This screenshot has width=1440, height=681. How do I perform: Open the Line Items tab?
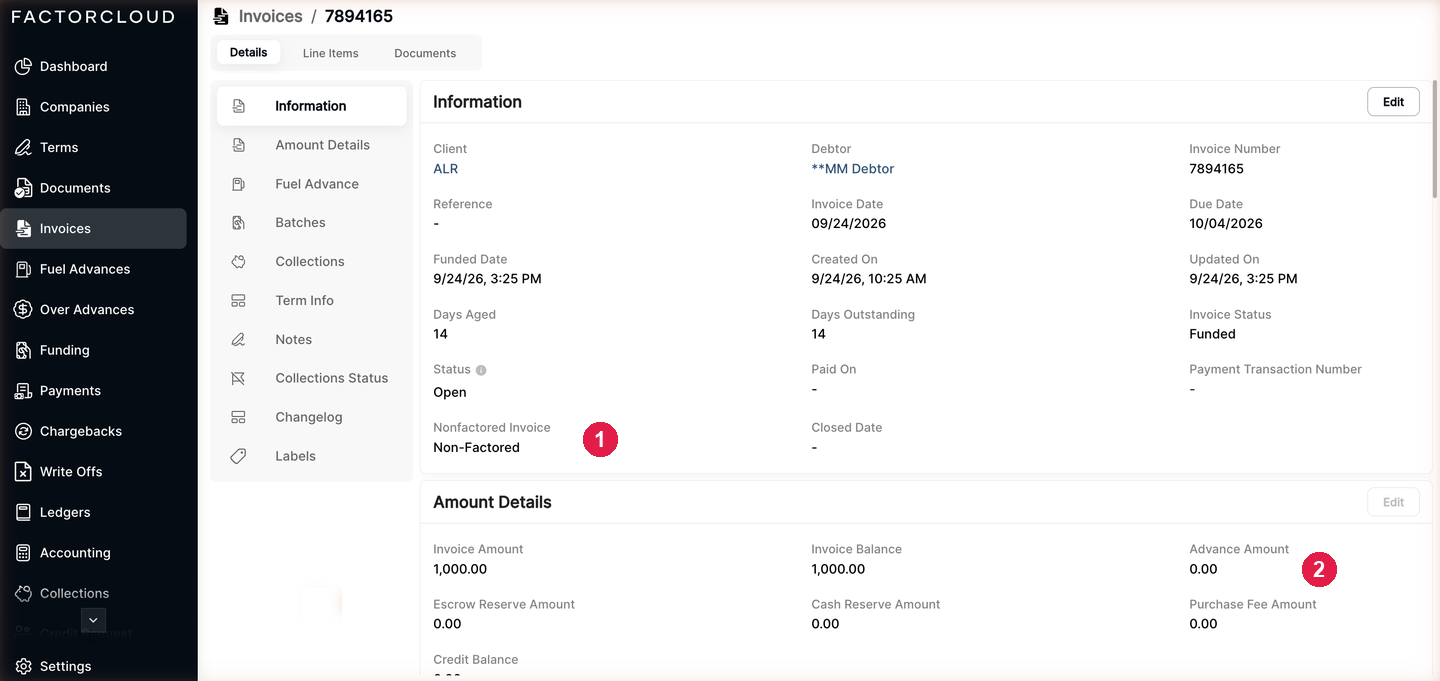[331, 53]
